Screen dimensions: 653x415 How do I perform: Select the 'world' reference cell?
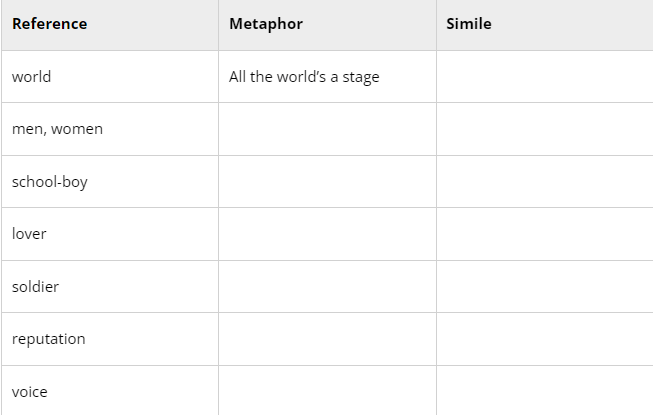[110, 77]
